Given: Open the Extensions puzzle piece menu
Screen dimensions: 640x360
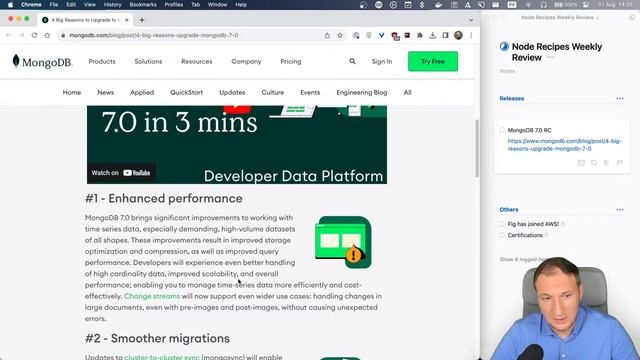Looking at the screenshot, I should pyautogui.click(x=420, y=36).
